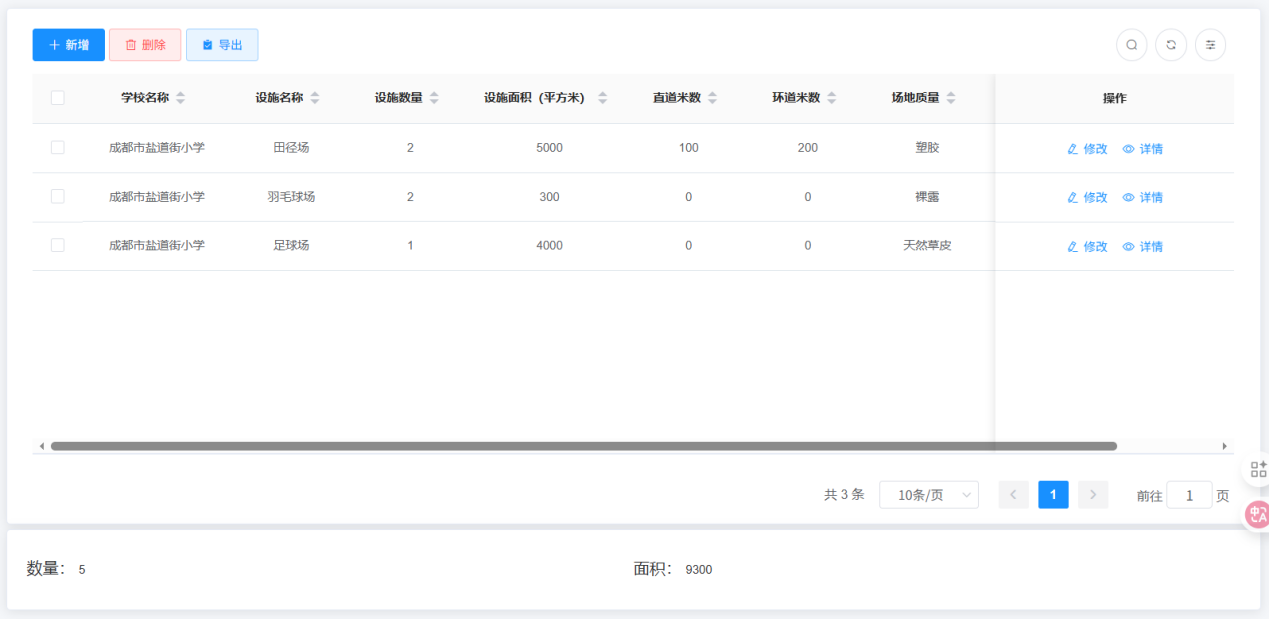Sort by 学校名称 column sort icon
Screen dimensions: 1269x619
[x=180, y=98]
